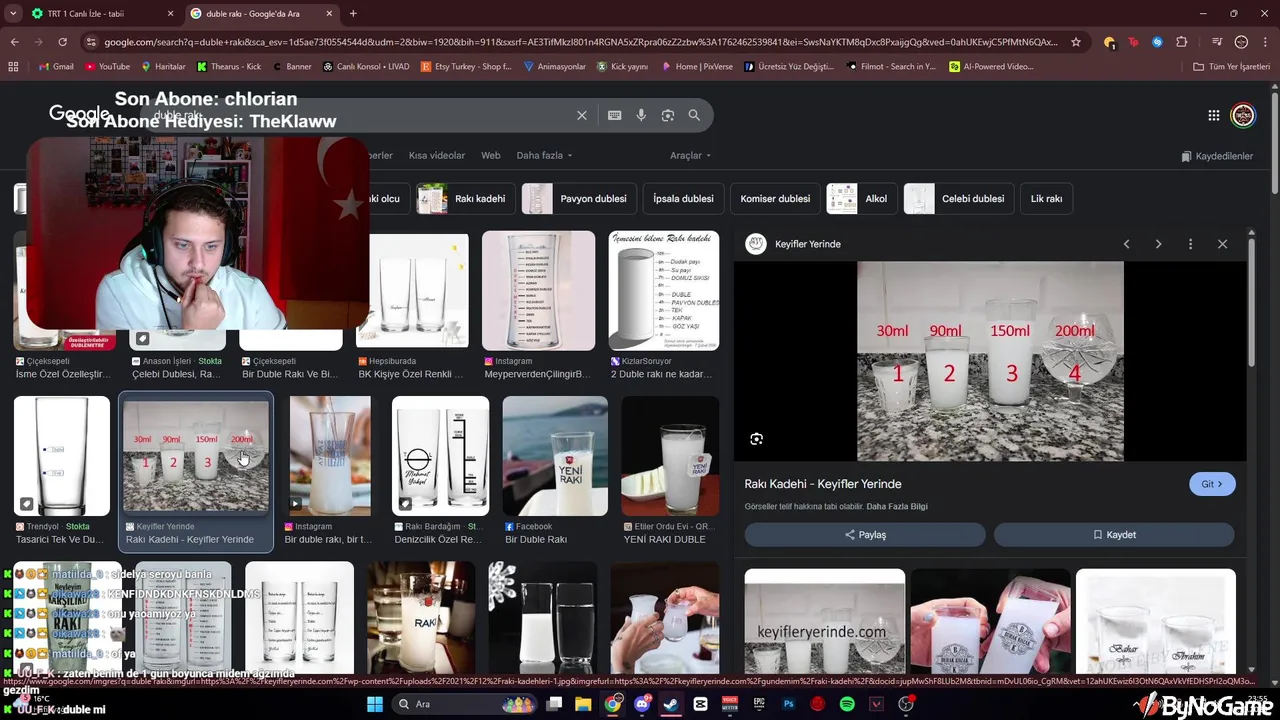Clear the Google search box text
This screenshot has height=720, width=1280.
581,115
